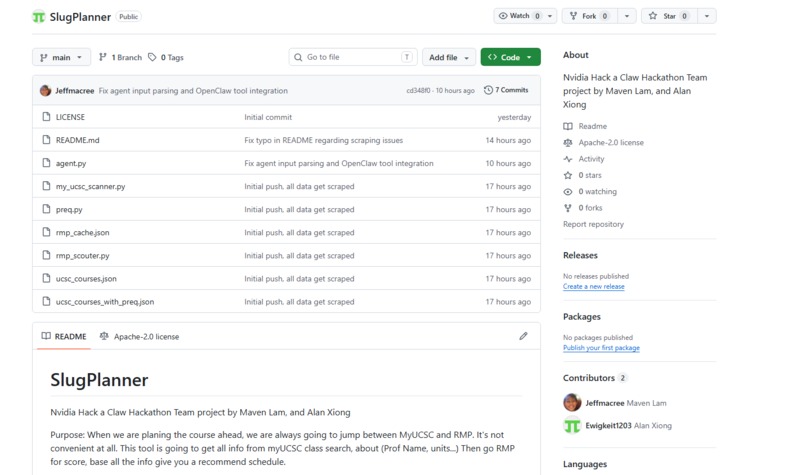Open the preq.py file

point(69,209)
